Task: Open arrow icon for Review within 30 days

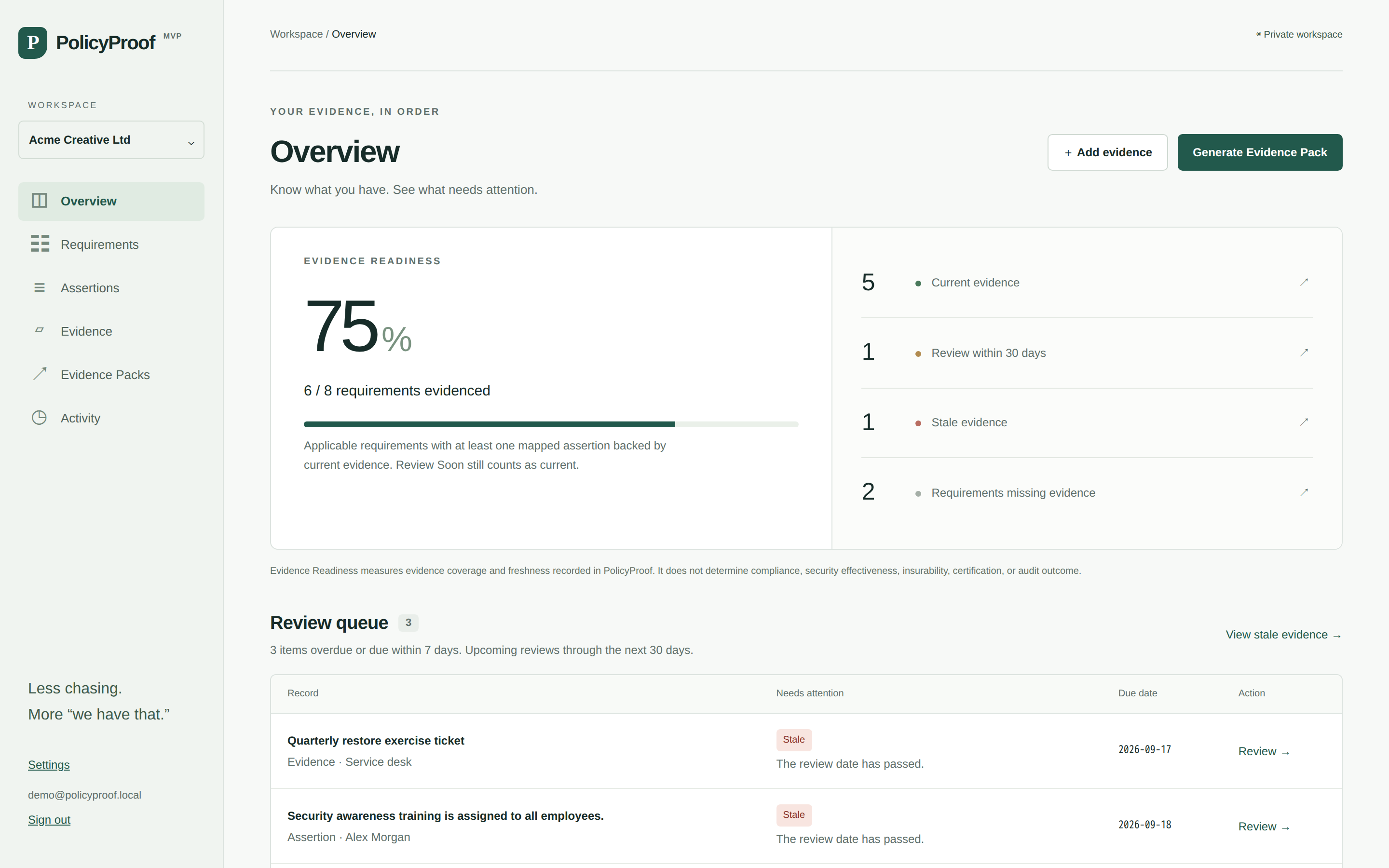Action: [1304, 353]
